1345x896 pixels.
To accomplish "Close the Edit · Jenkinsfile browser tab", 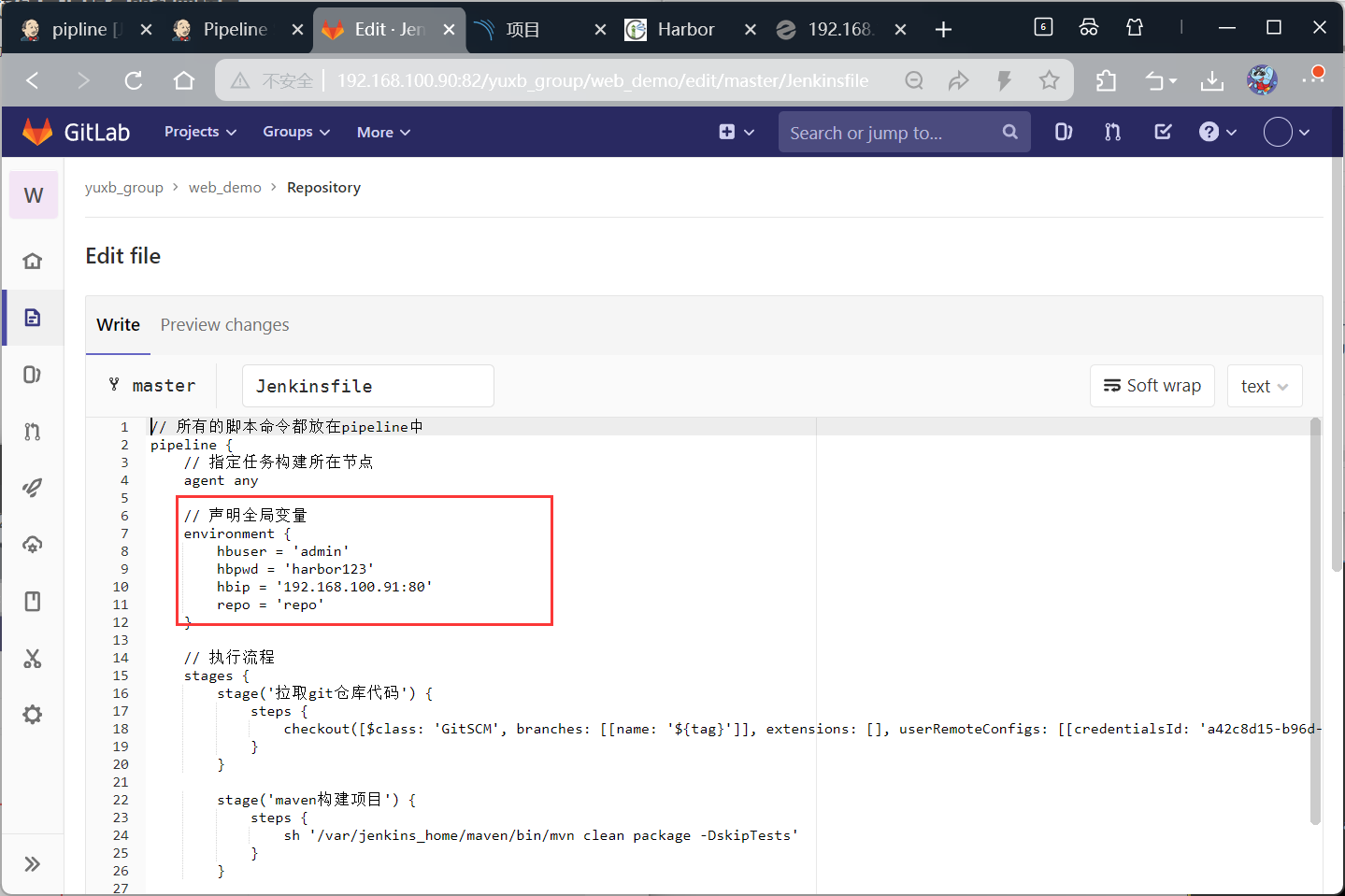I will [449, 30].
